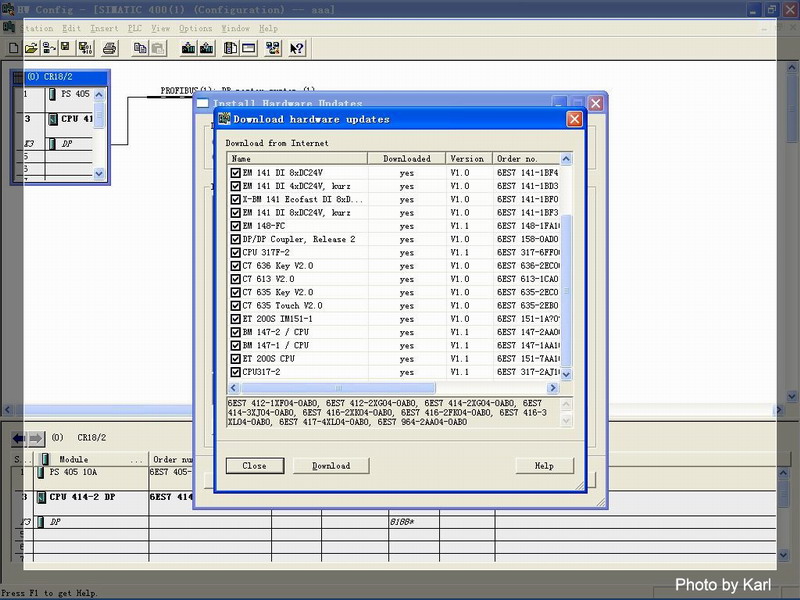800x600 pixels.
Task: Click the Copy toolbar icon
Action: click(140, 48)
